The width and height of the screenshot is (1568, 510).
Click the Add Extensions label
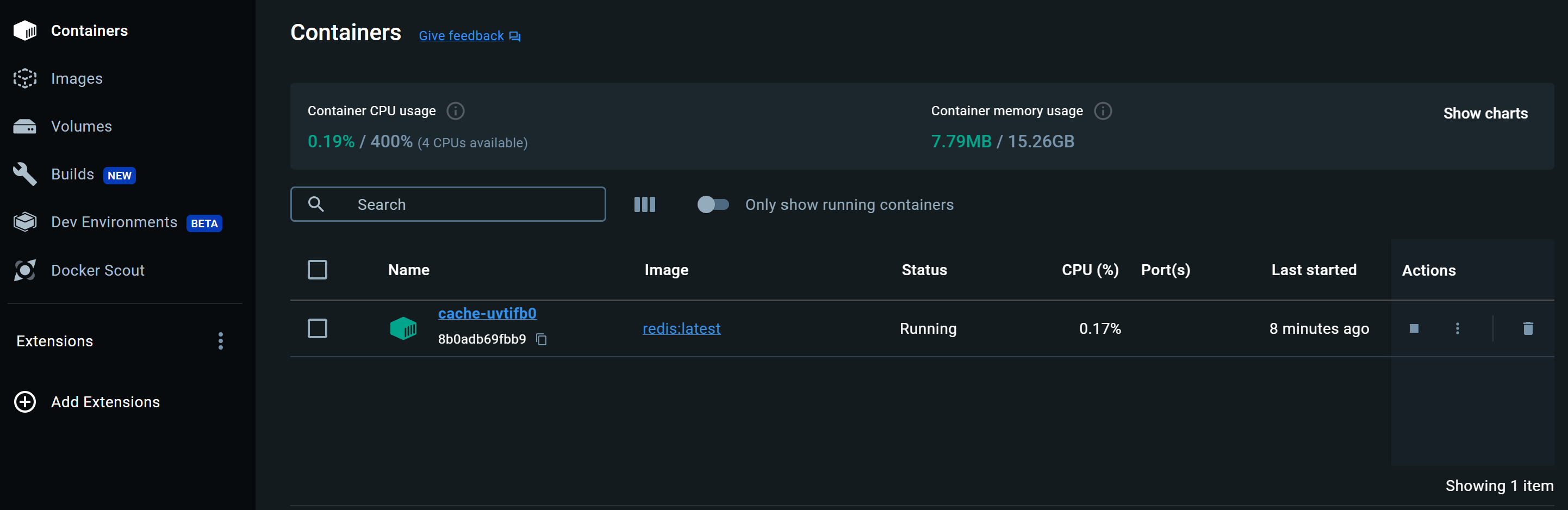pos(105,402)
